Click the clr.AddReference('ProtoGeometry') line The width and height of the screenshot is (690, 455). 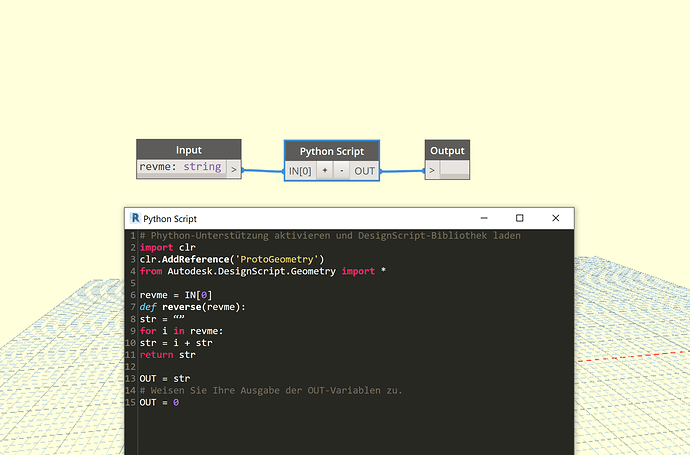[232, 259]
